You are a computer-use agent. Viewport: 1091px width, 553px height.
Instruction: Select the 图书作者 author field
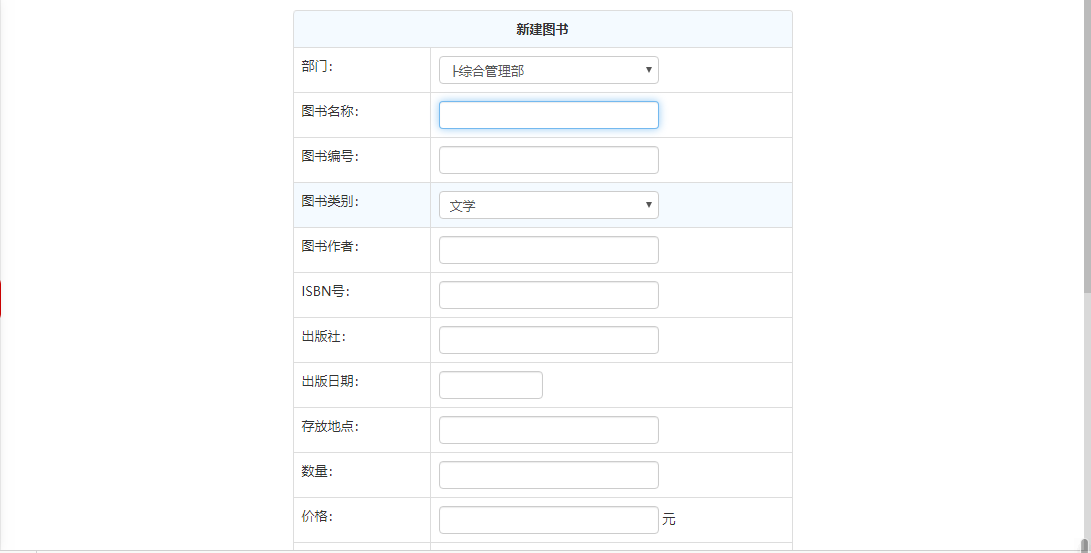pos(548,250)
